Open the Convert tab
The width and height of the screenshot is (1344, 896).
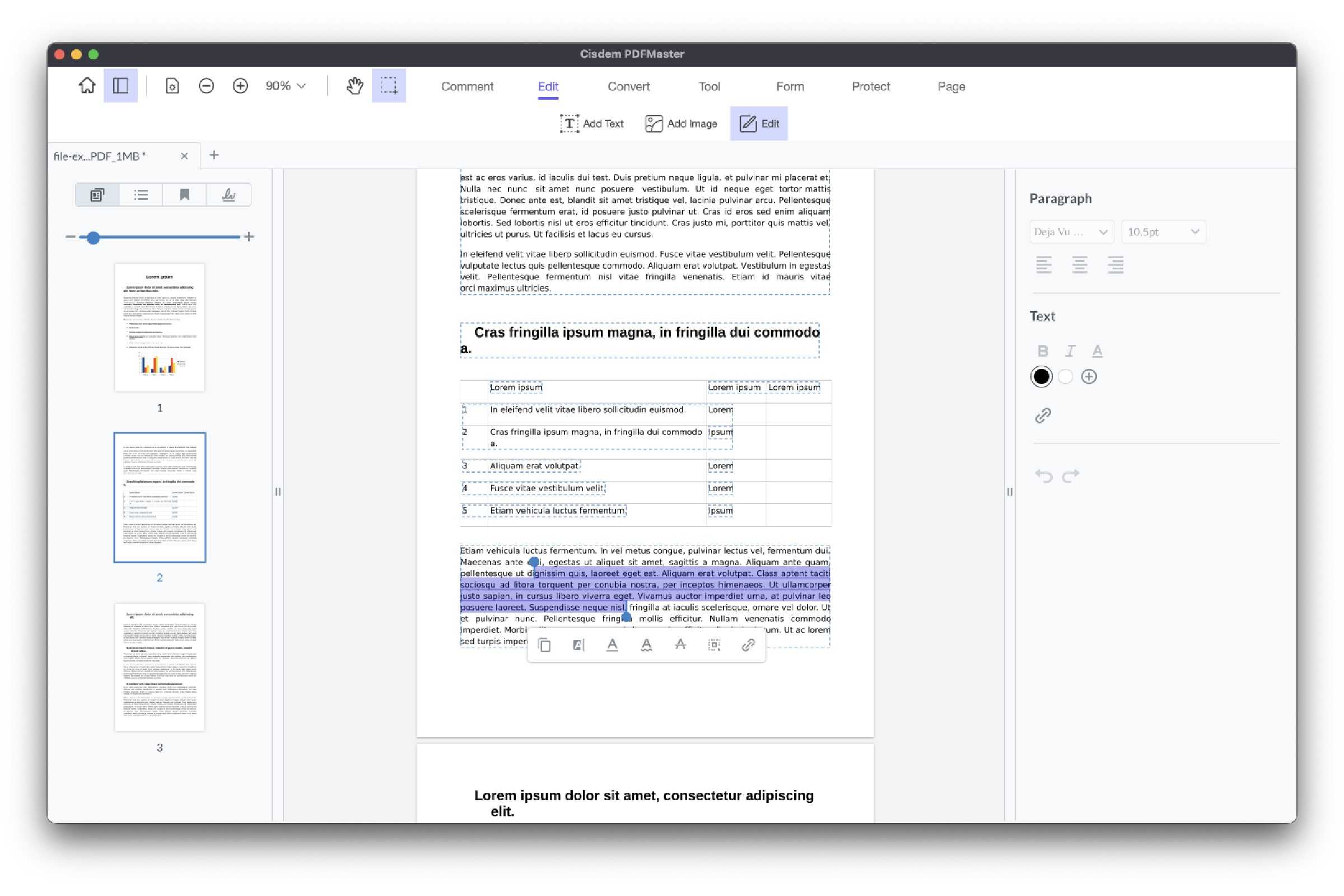point(628,86)
